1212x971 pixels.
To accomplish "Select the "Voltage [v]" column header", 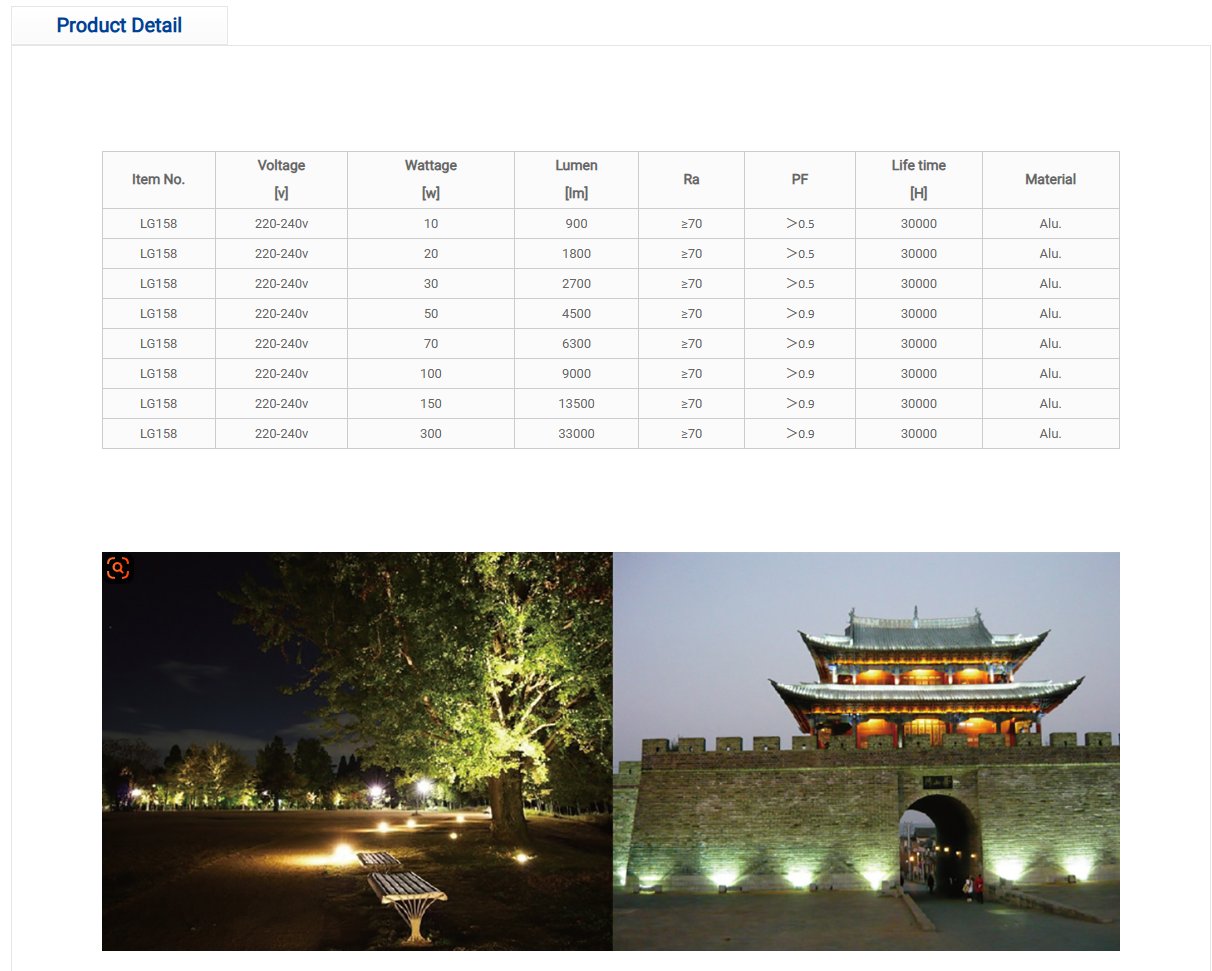I will coord(281,180).
